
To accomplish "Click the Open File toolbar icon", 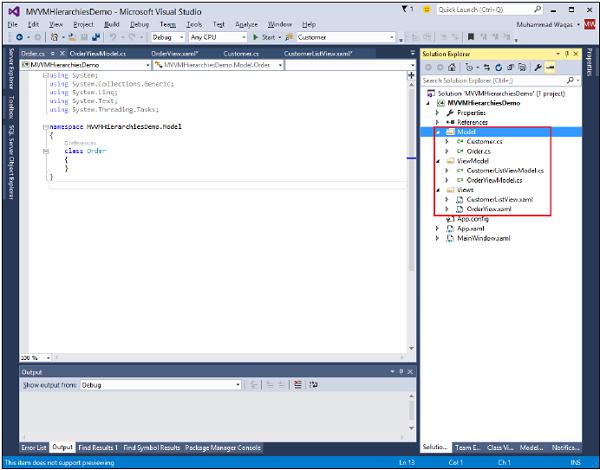I will point(72,37).
